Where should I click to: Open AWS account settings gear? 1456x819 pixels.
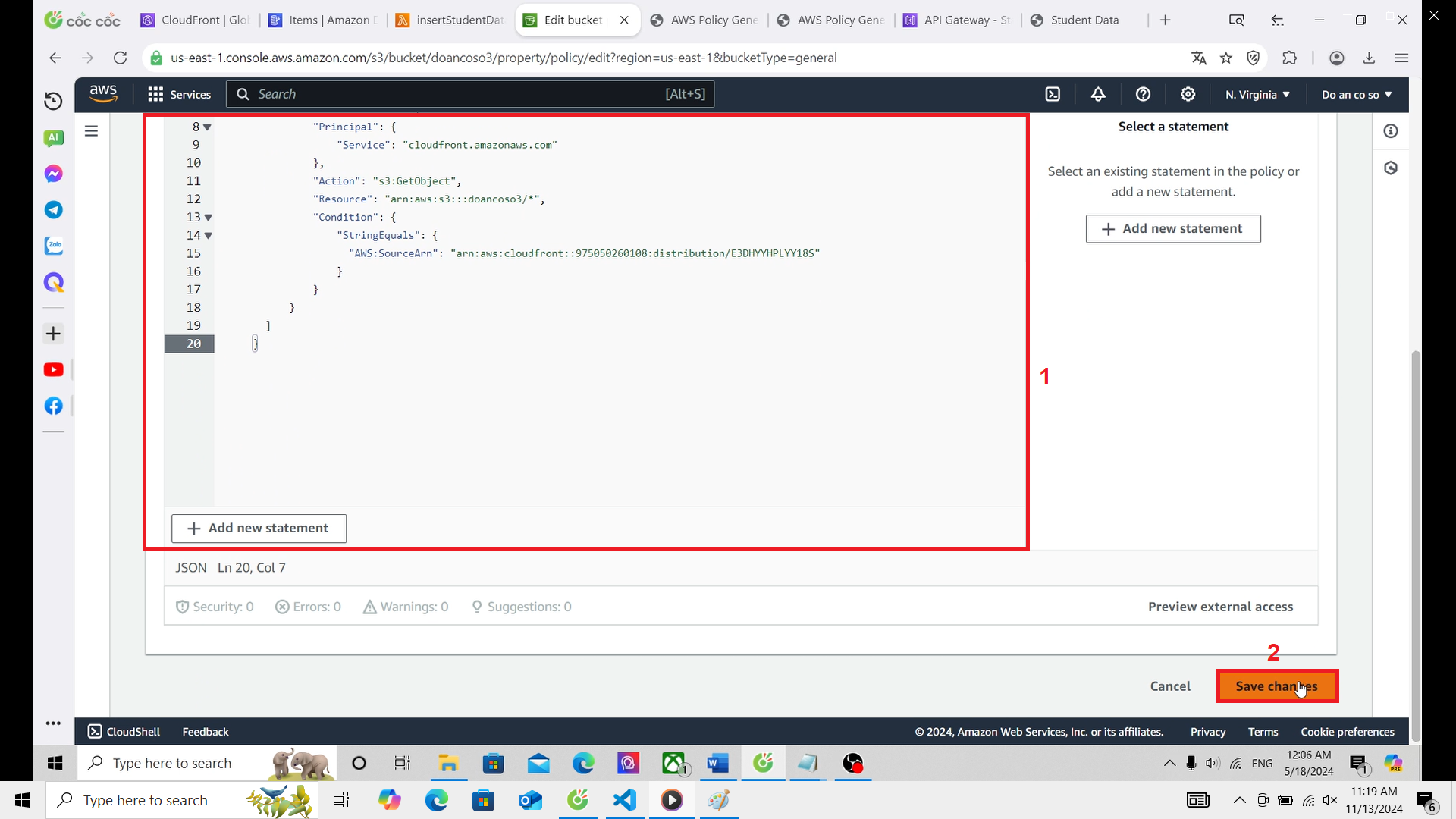(x=1188, y=94)
